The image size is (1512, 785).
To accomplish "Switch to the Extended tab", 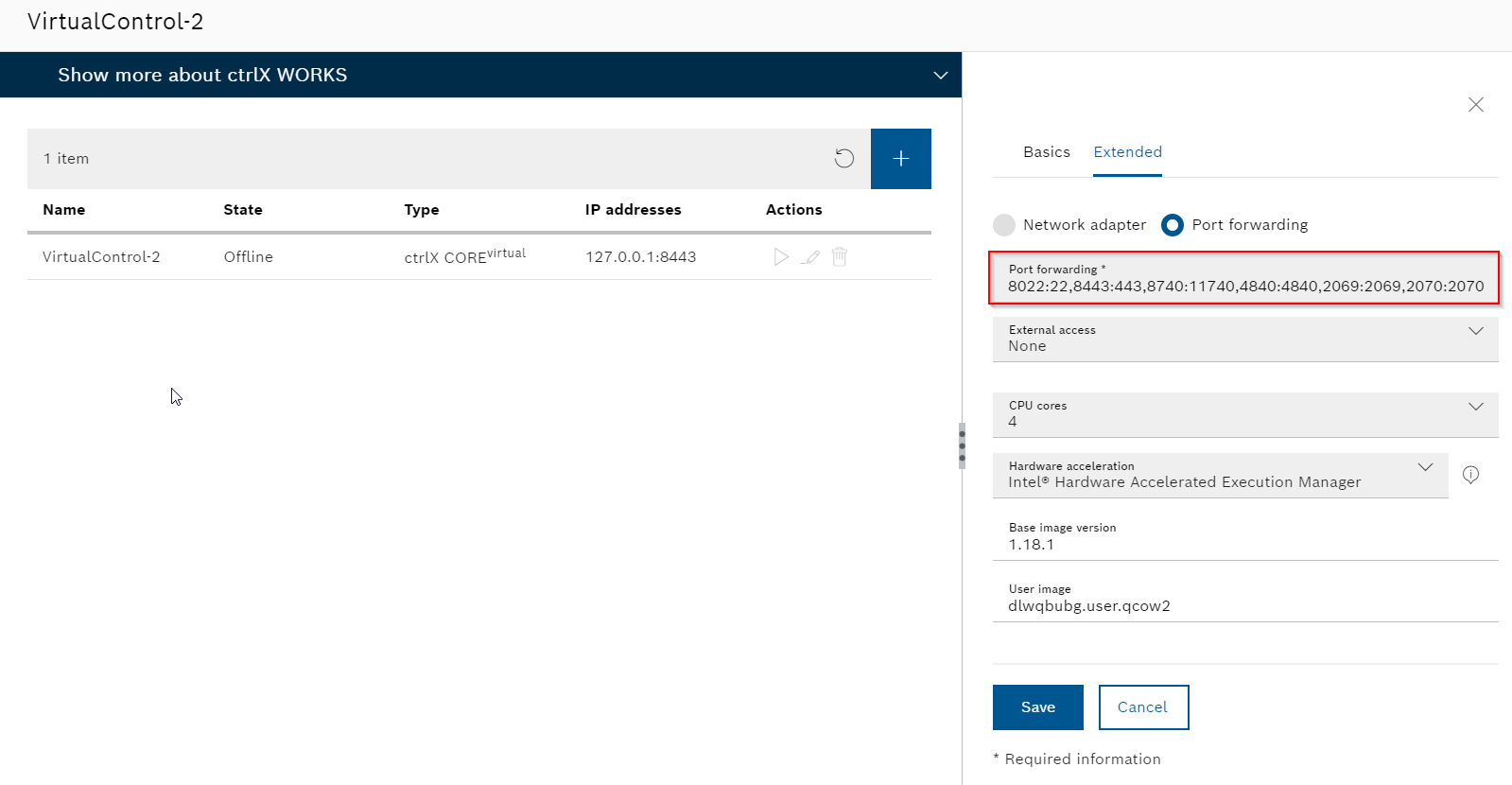I will coord(1128,152).
